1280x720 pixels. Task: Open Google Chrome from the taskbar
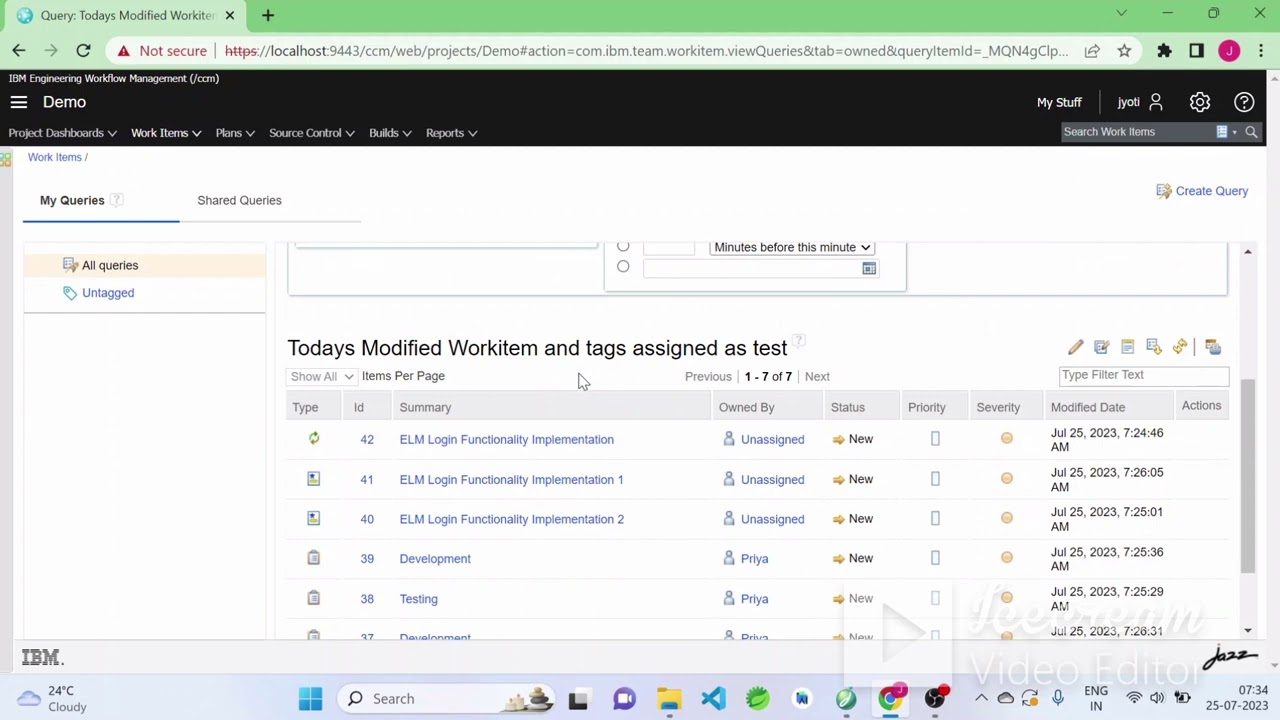click(890, 698)
